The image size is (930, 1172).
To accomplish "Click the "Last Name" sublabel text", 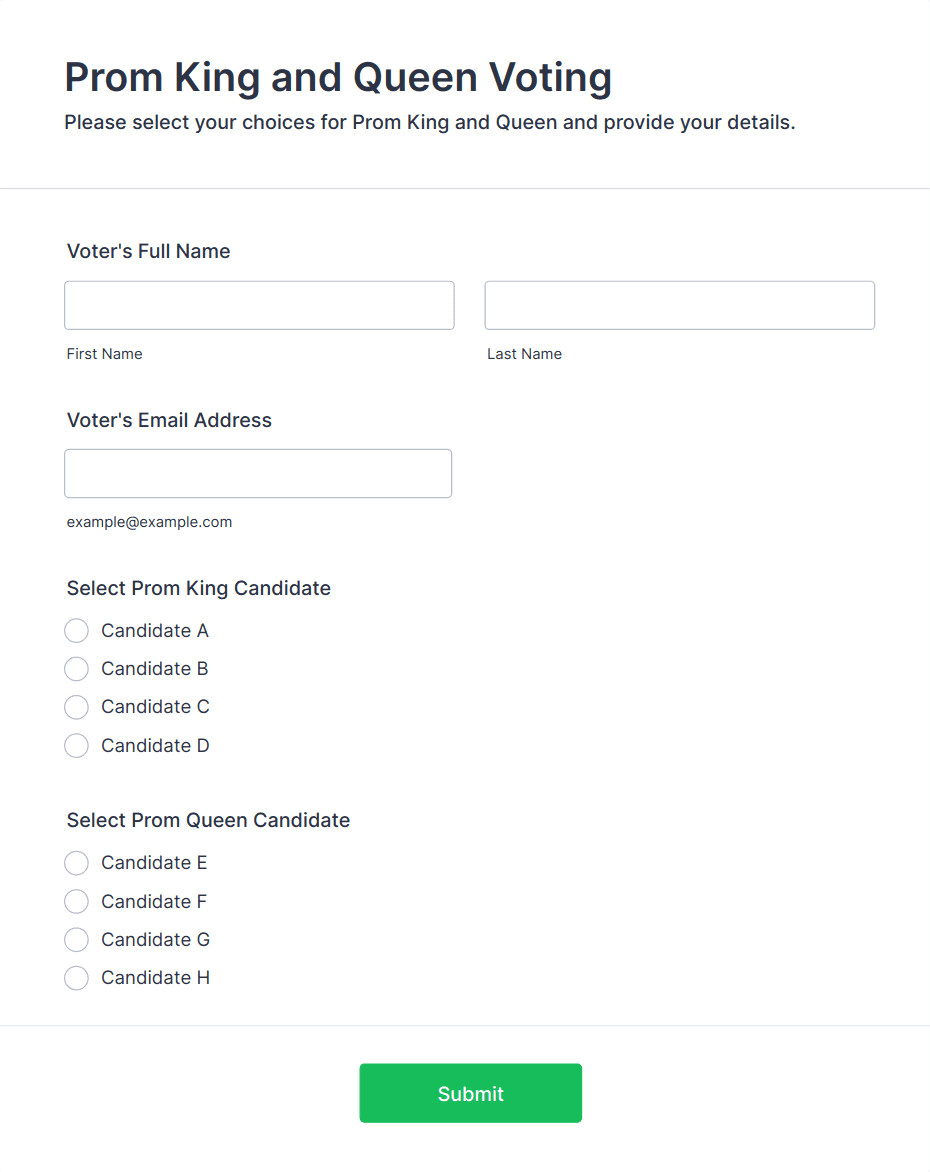I will click(524, 354).
